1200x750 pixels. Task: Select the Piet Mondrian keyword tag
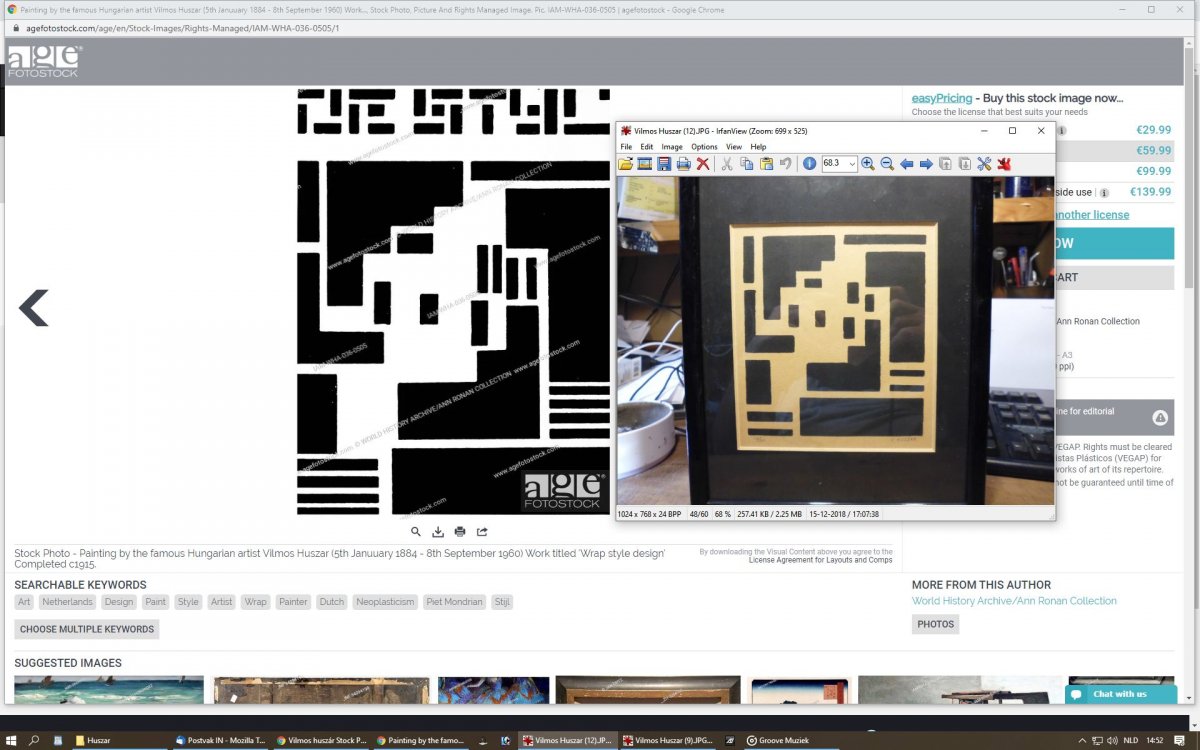point(454,602)
